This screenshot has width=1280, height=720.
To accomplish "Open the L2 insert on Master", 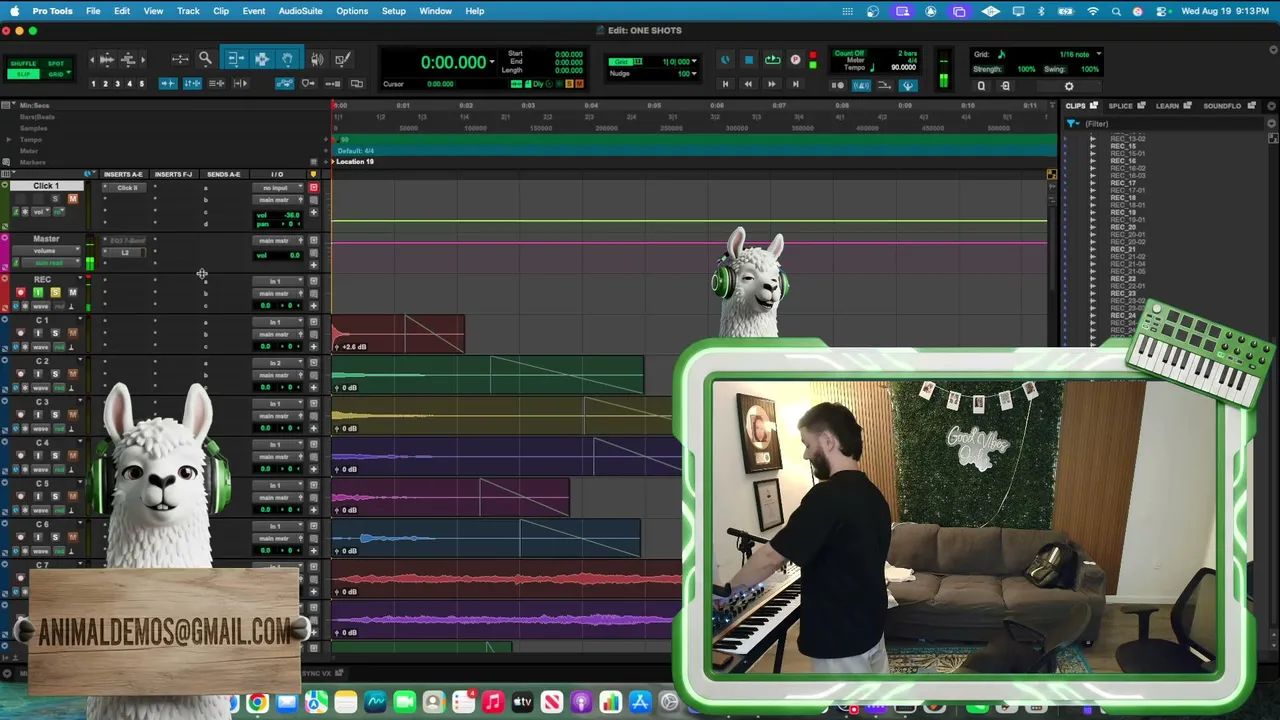I will (125, 253).
